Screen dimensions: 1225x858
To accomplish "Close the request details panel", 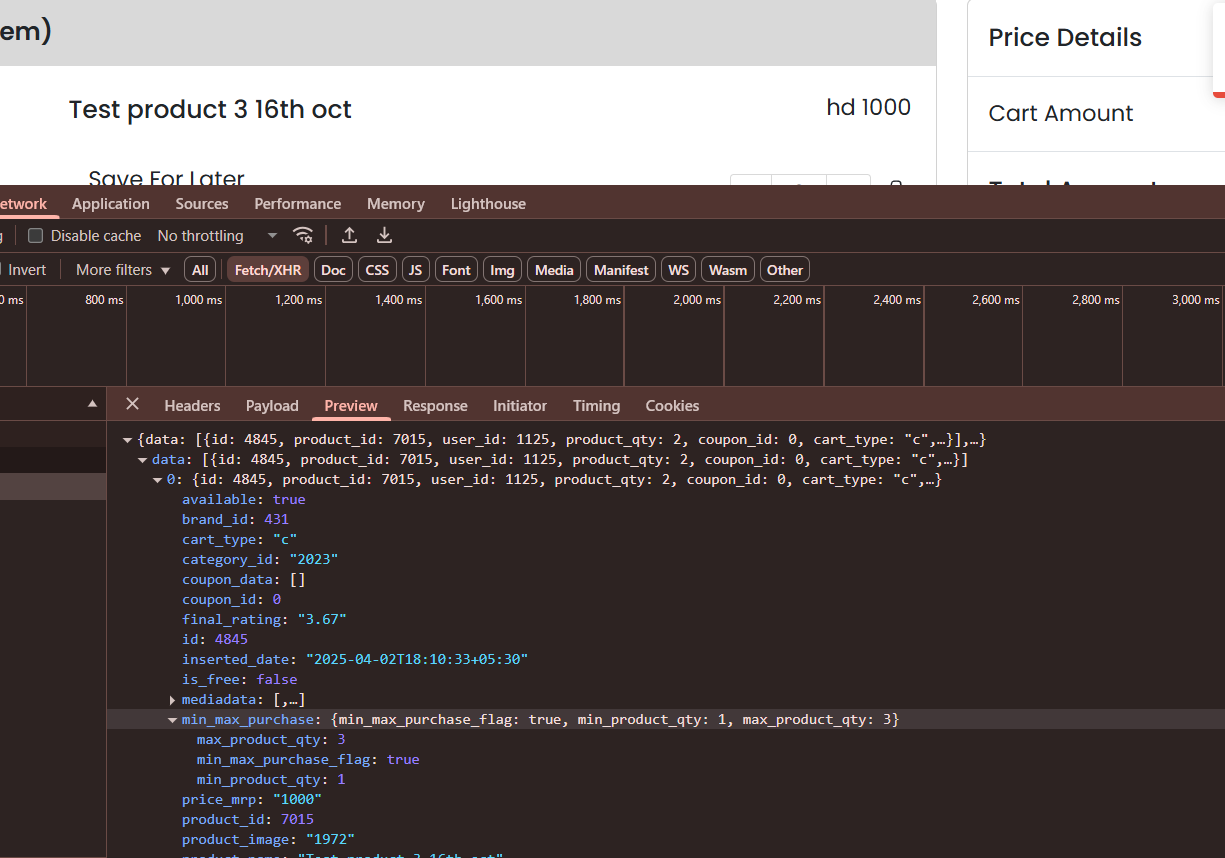I will pyautogui.click(x=132, y=405).
